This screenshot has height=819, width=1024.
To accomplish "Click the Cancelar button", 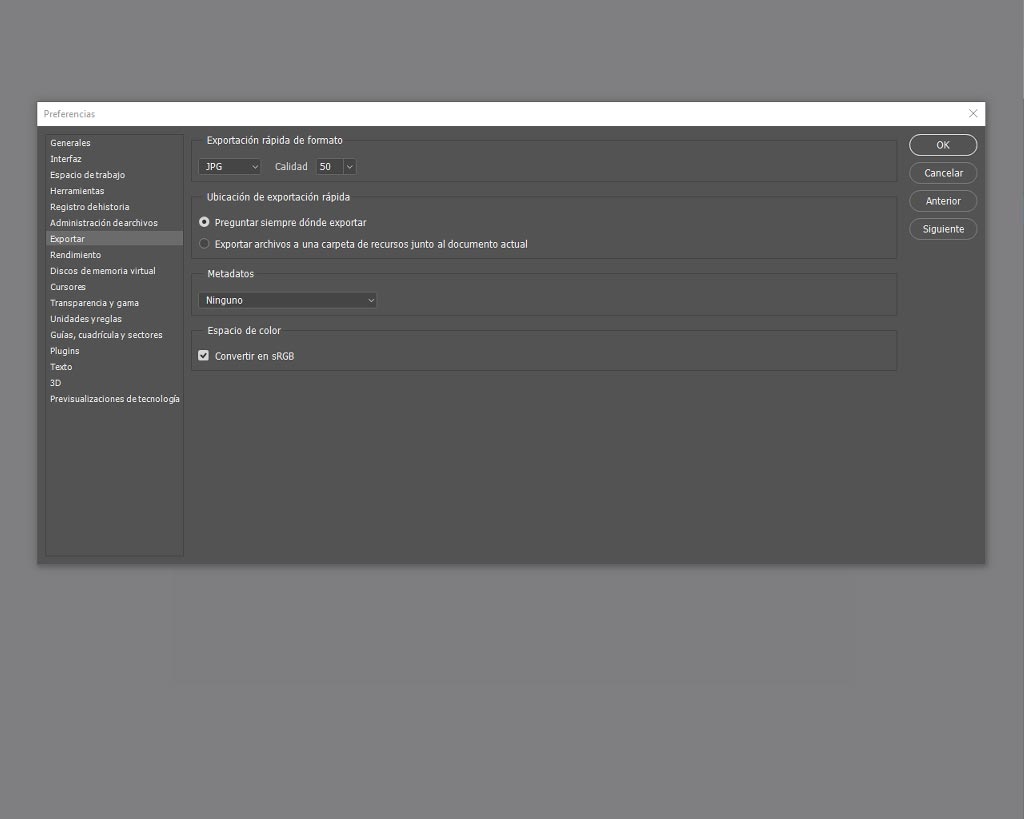I will coord(943,173).
